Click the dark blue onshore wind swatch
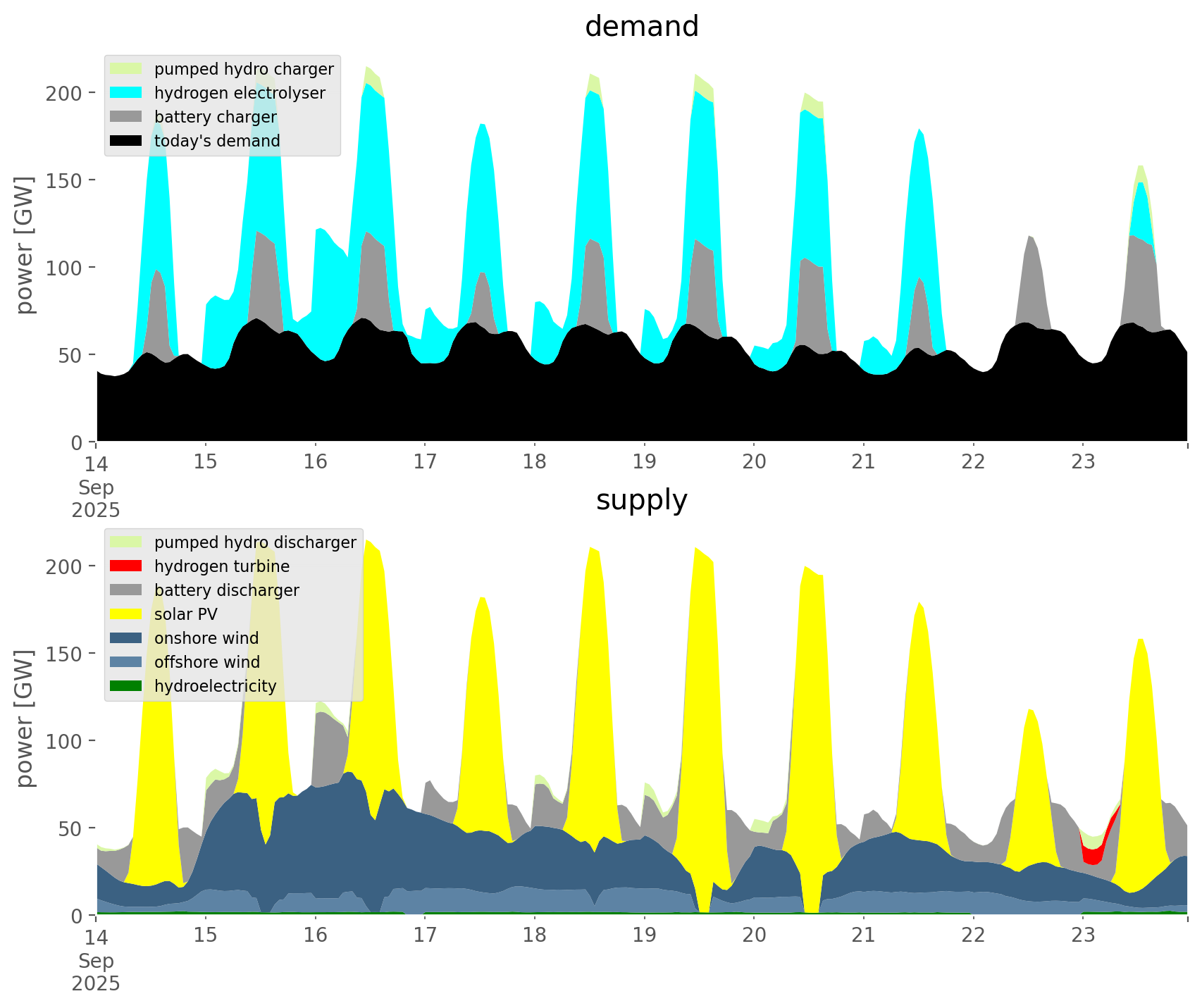Image resolution: width=1202 pixels, height=1008 pixels. point(126,638)
